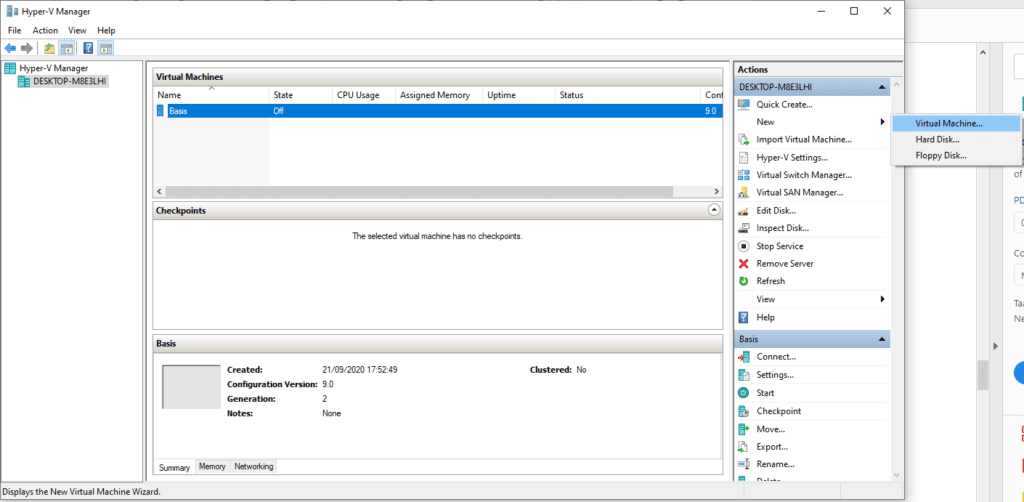Sort by Assigned Memory column header
This screenshot has height=502, width=1024.
(439, 95)
